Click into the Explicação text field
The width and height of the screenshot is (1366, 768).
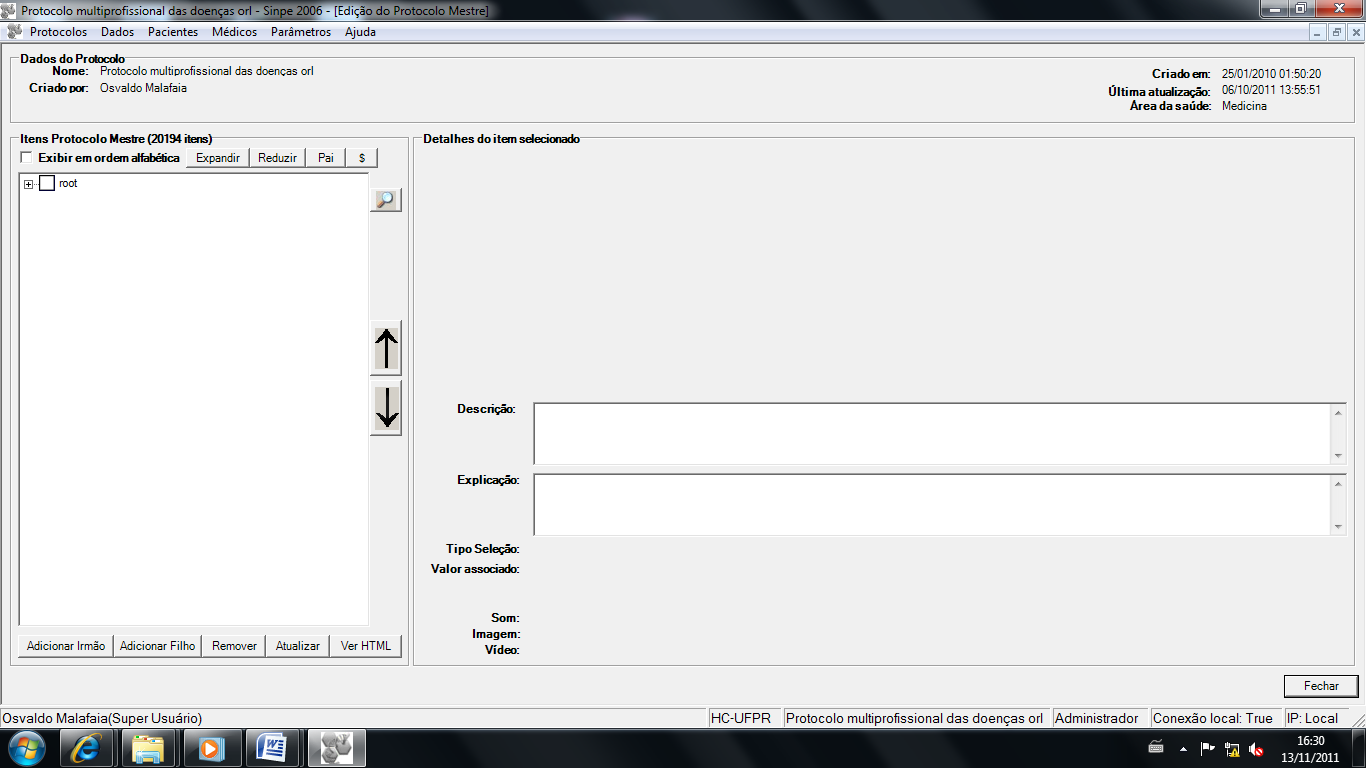tap(932, 504)
